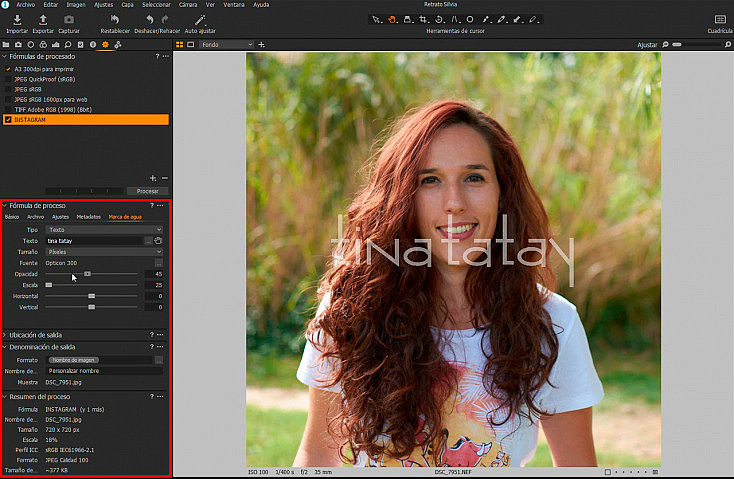This screenshot has width=734, height=479.
Task: Enable TIFF Adobe RGB (1998) recipe
Action: tap(8, 110)
